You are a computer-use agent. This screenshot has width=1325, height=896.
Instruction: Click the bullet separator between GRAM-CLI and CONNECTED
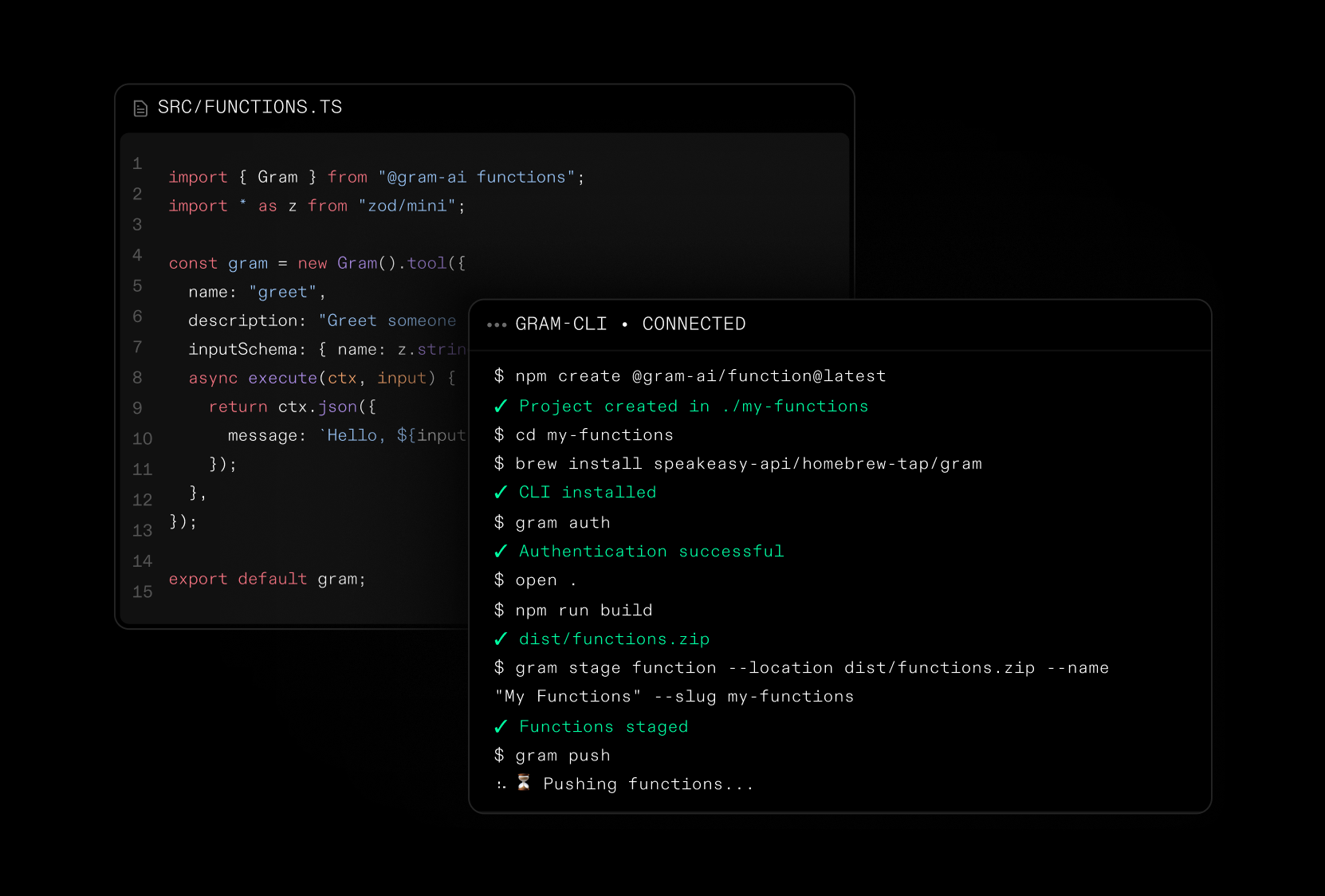click(x=624, y=324)
